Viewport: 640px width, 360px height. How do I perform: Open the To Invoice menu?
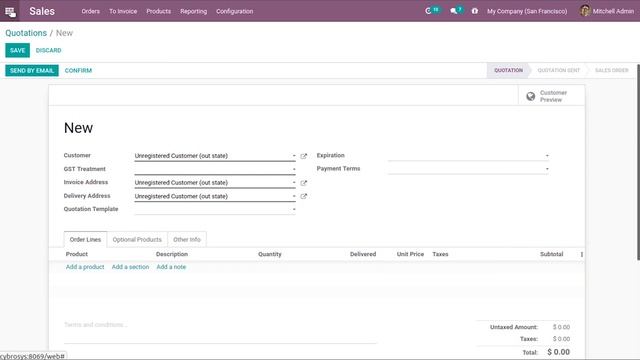123,11
